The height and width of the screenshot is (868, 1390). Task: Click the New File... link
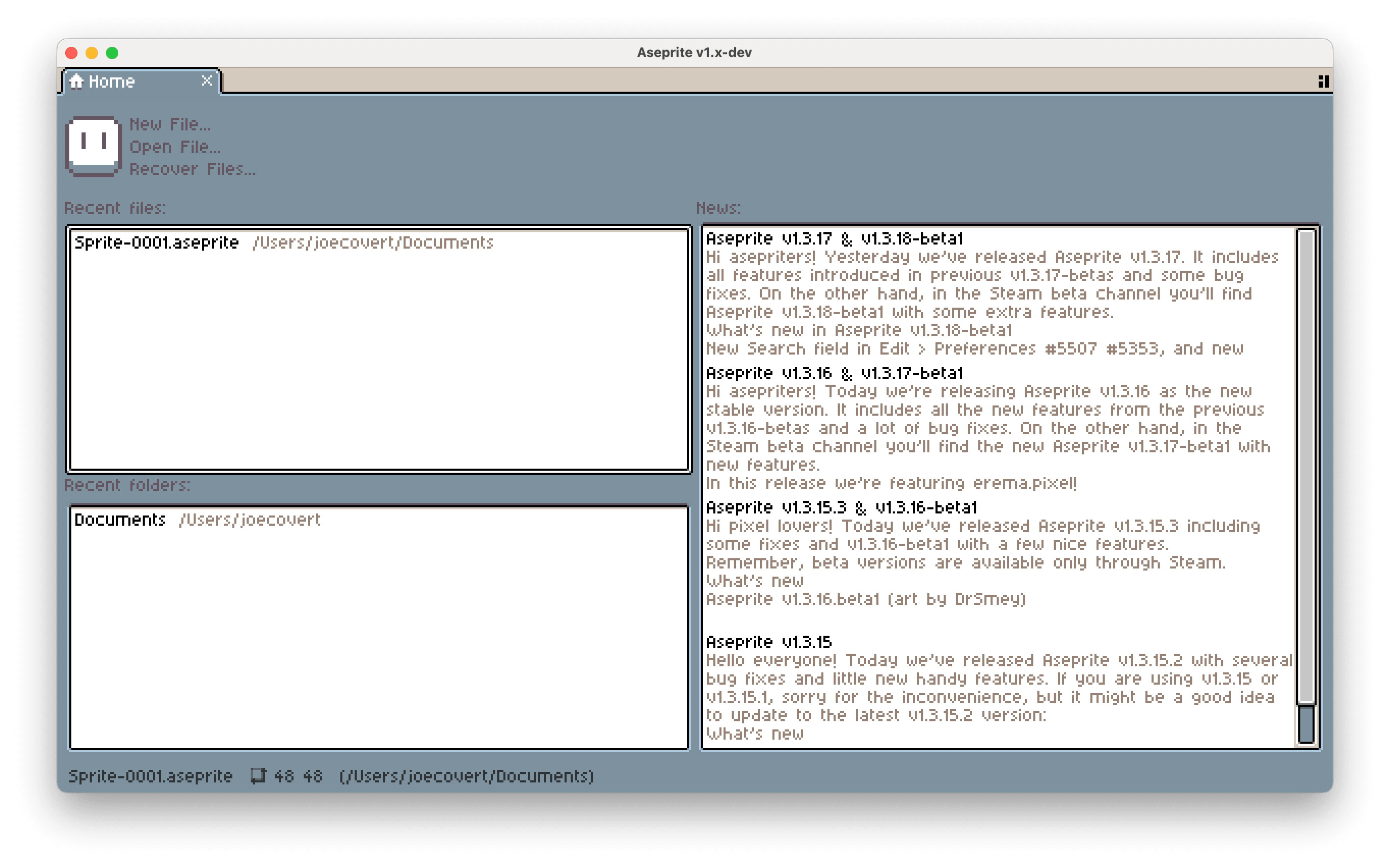coord(170,125)
